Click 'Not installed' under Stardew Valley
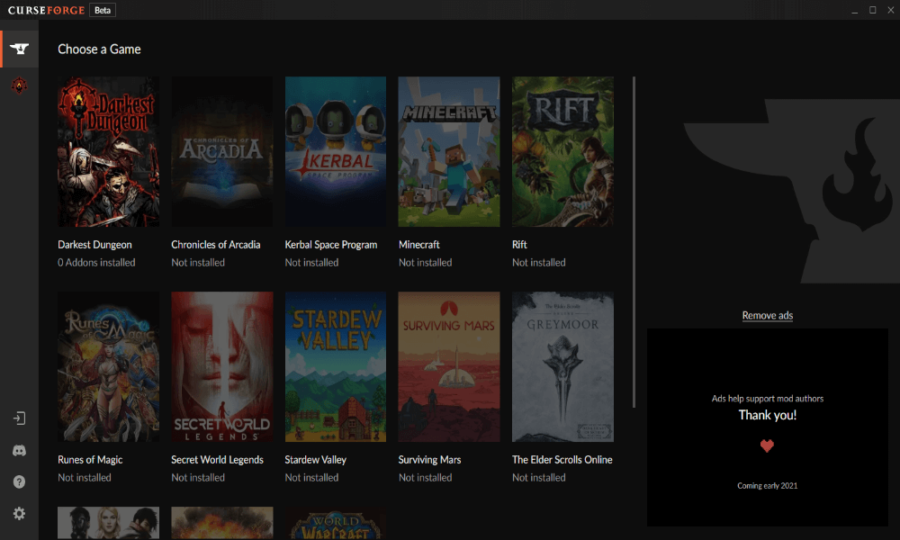Screen dimensions: 900x540 (312, 477)
